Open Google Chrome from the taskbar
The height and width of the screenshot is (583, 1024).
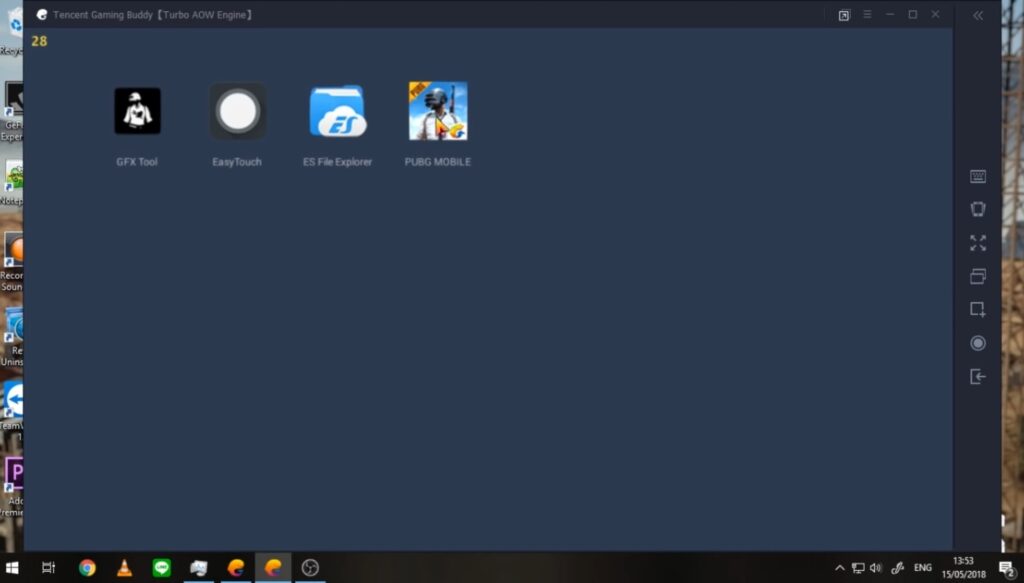pyautogui.click(x=87, y=568)
